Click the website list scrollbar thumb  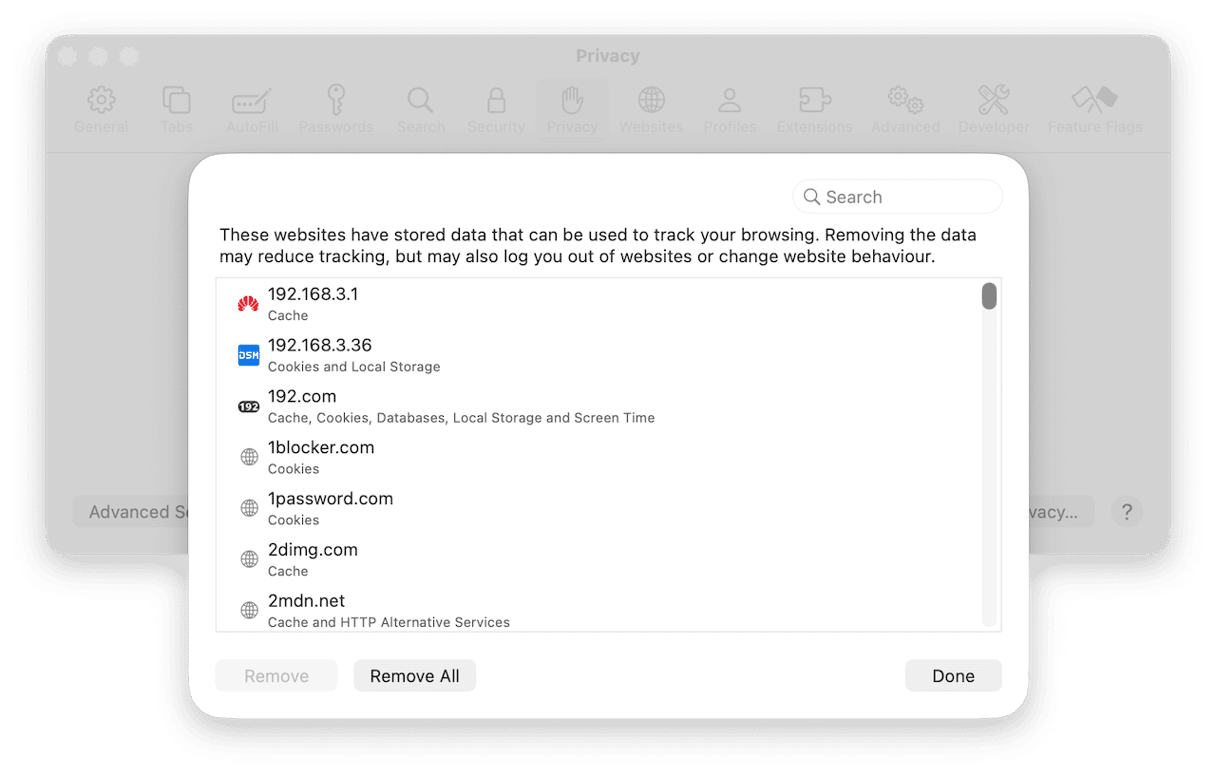(988, 296)
